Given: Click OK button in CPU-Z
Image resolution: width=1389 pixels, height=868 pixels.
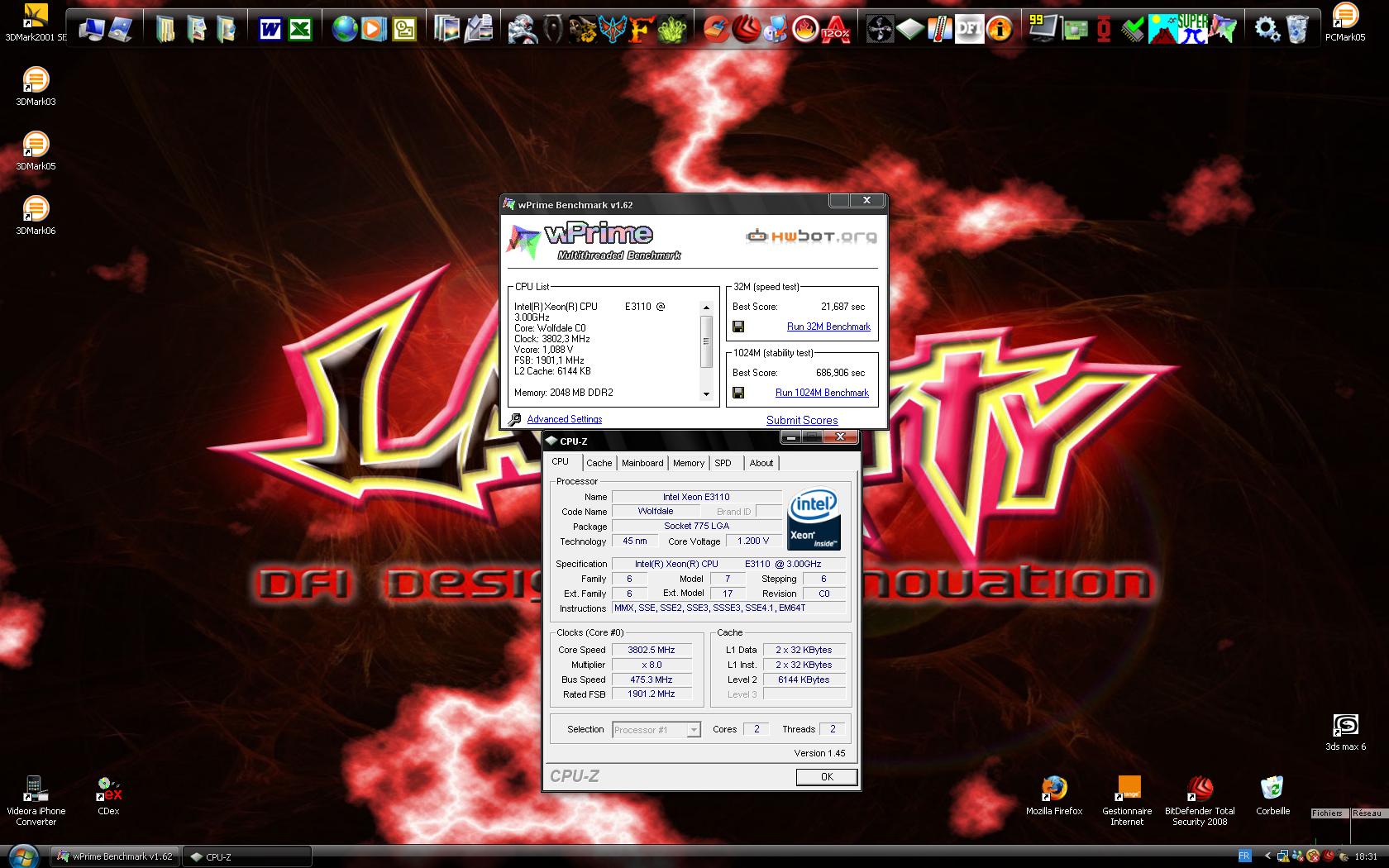Looking at the screenshot, I should tap(827, 776).
